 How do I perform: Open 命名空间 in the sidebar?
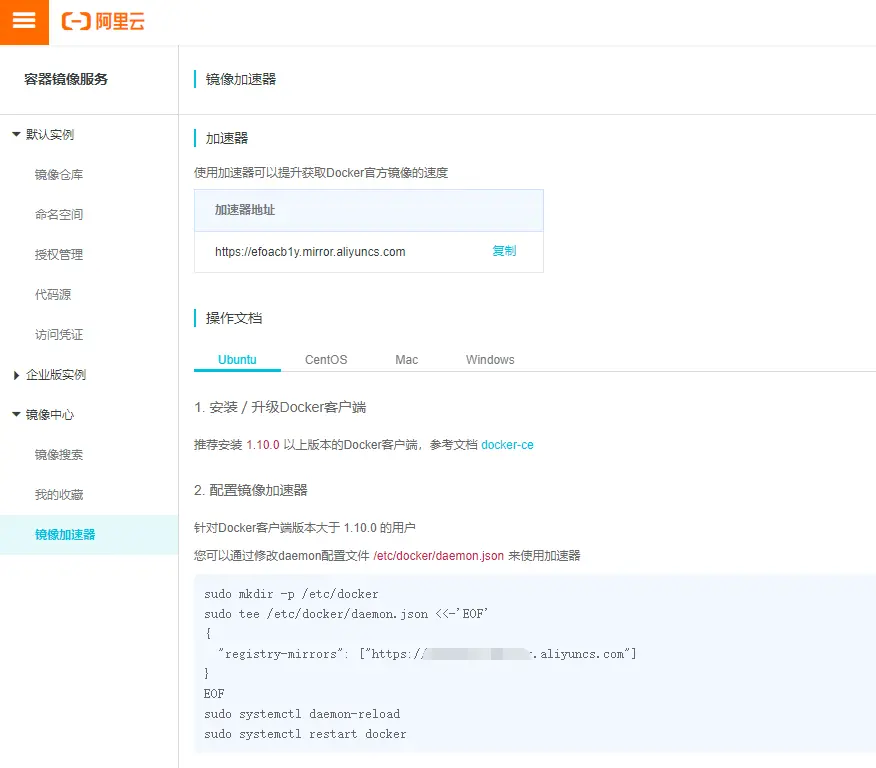click(x=59, y=214)
